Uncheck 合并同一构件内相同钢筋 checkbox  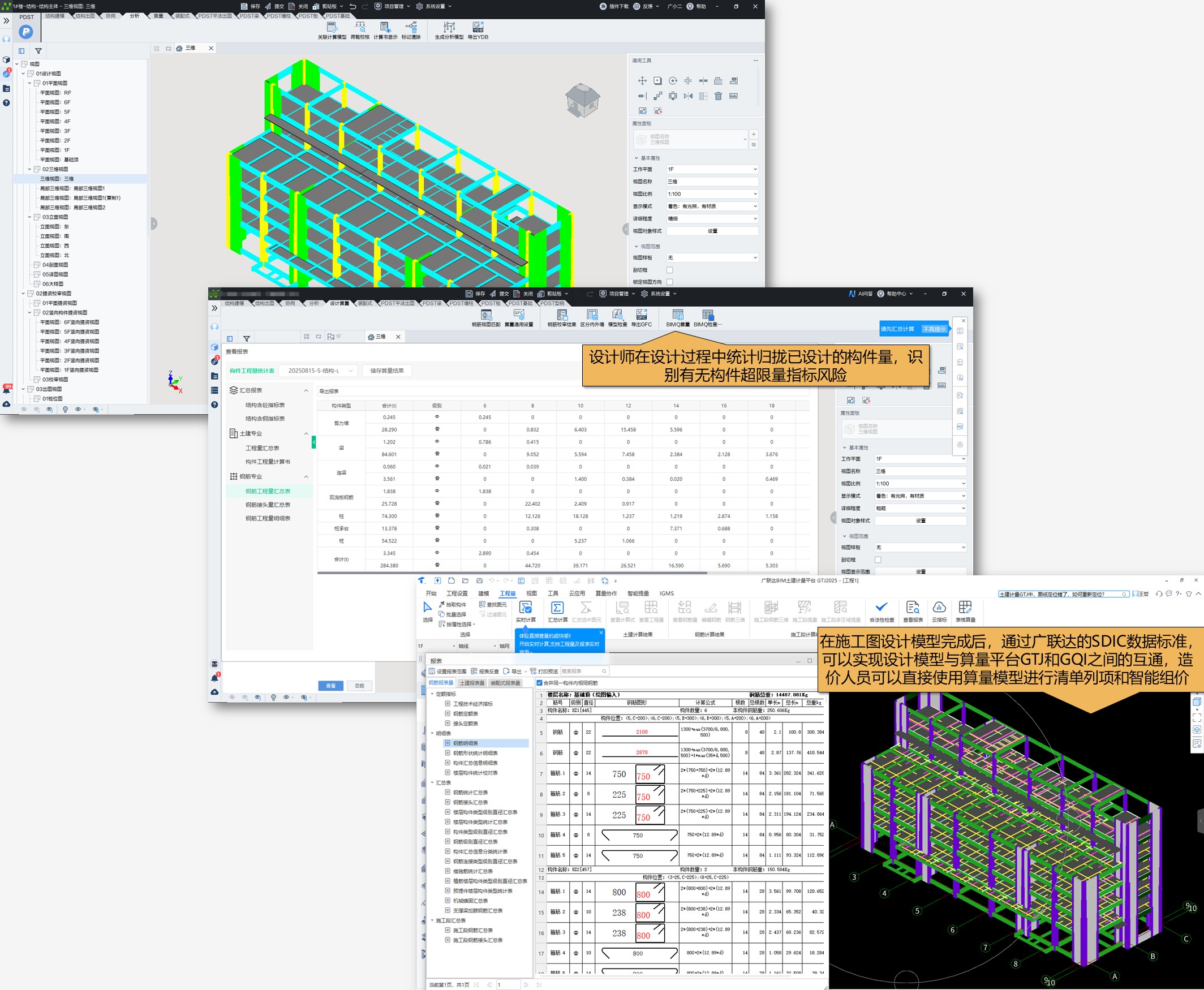click(540, 683)
